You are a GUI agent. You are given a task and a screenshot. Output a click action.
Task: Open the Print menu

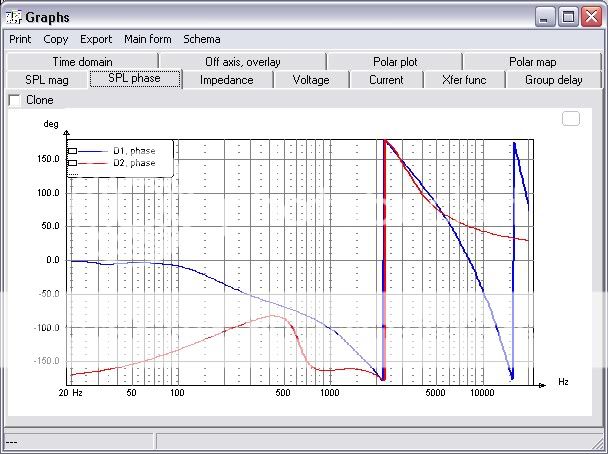pos(20,40)
